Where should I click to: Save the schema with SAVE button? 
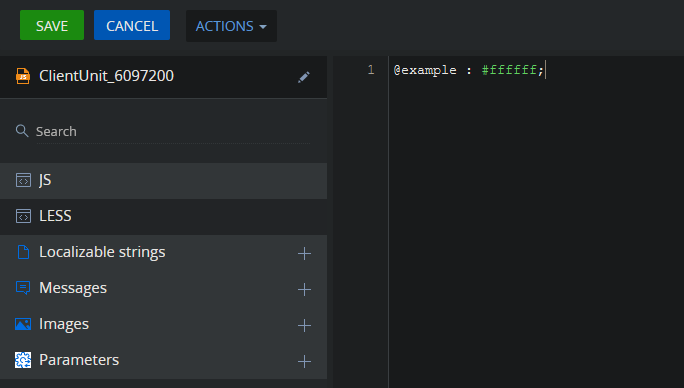point(52,25)
